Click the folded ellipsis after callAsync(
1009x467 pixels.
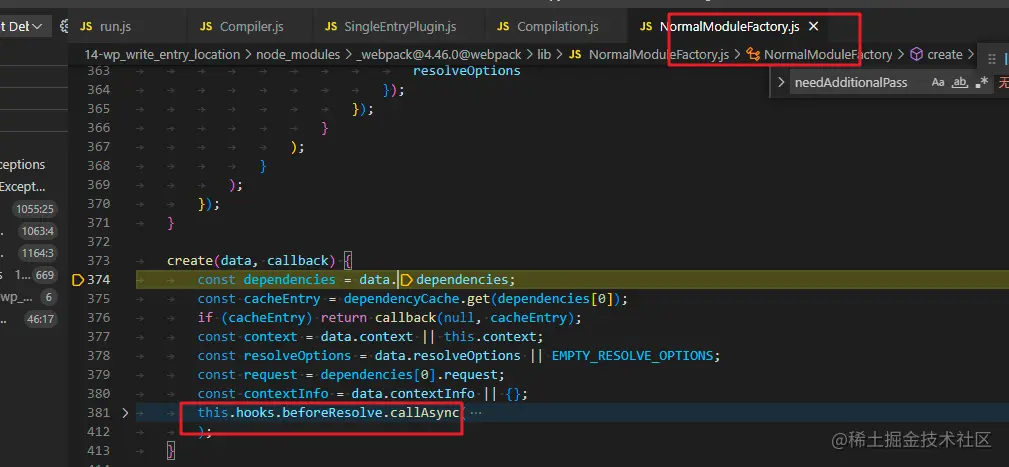click(x=476, y=413)
